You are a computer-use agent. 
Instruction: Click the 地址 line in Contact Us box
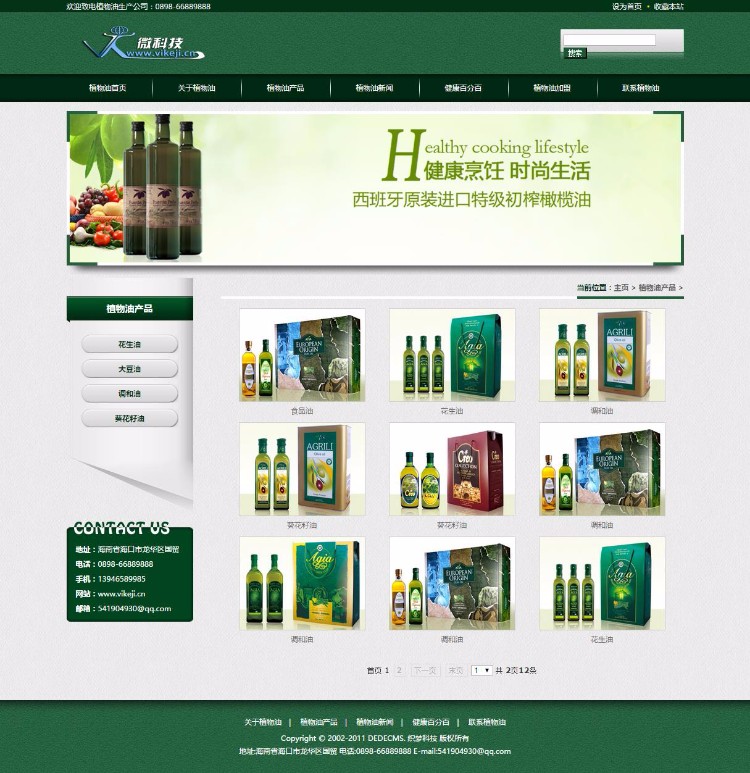(x=127, y=549)
